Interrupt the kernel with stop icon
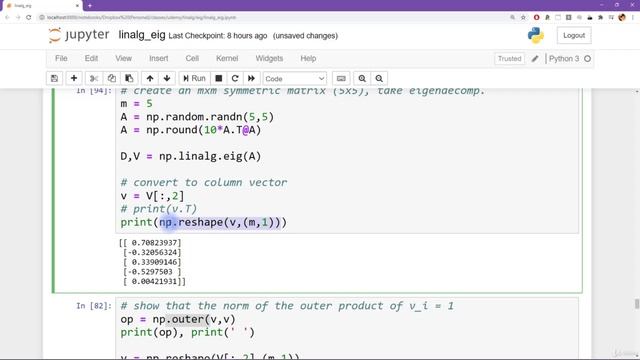The height and width of the screenshot is (360, 640). click(219, 78)
